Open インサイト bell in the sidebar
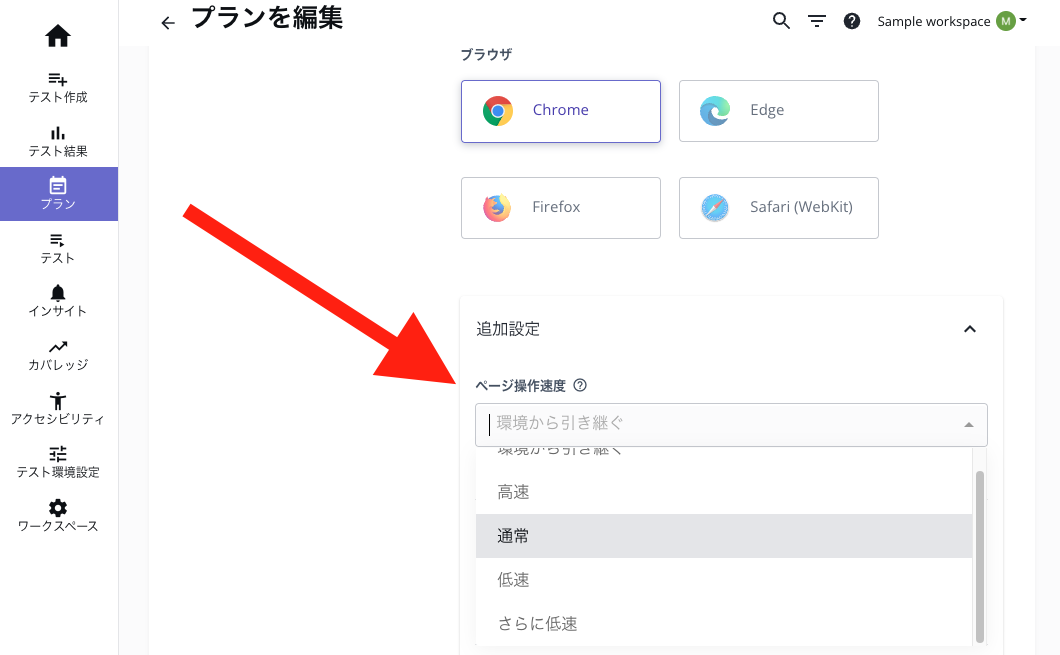Image resolution: width=1060 pixels, height=655 pixels. (x=58, y=301)
